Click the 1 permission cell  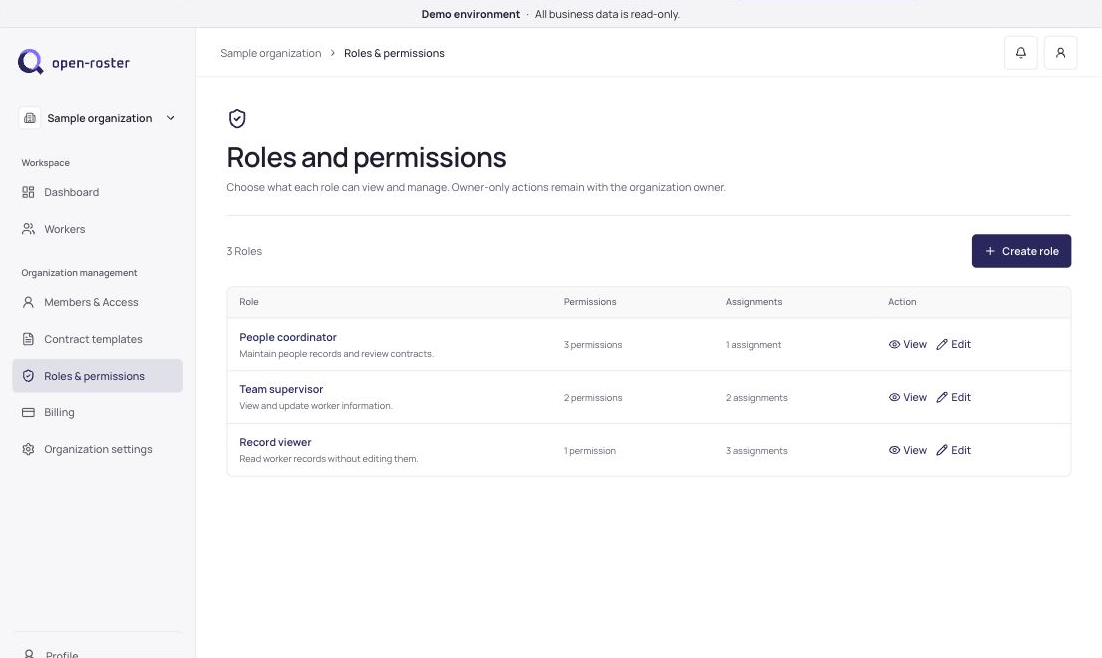[590, 451]
